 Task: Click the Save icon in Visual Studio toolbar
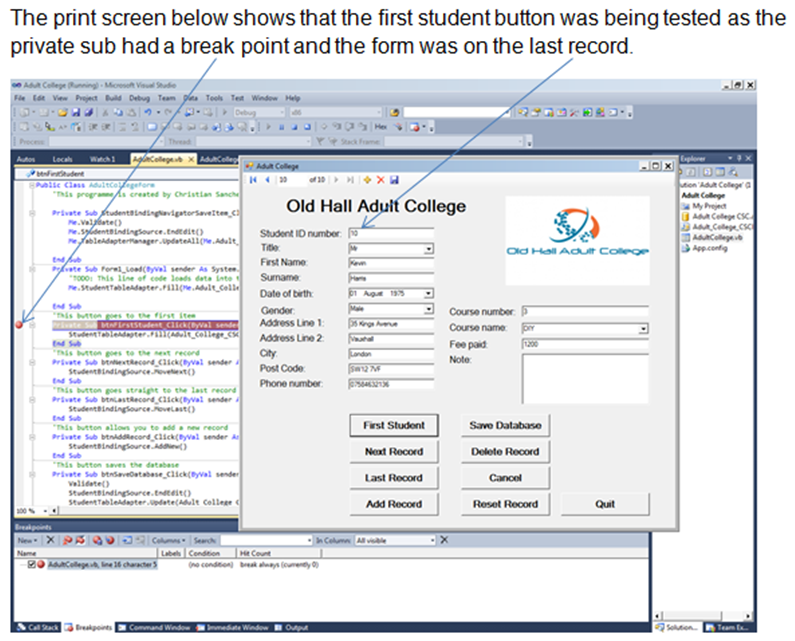76,112
